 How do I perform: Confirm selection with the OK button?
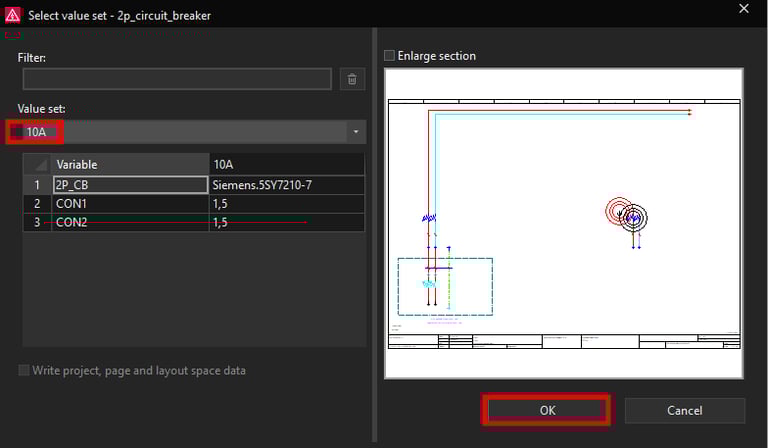pyautogui.click(x=547, y=410)
